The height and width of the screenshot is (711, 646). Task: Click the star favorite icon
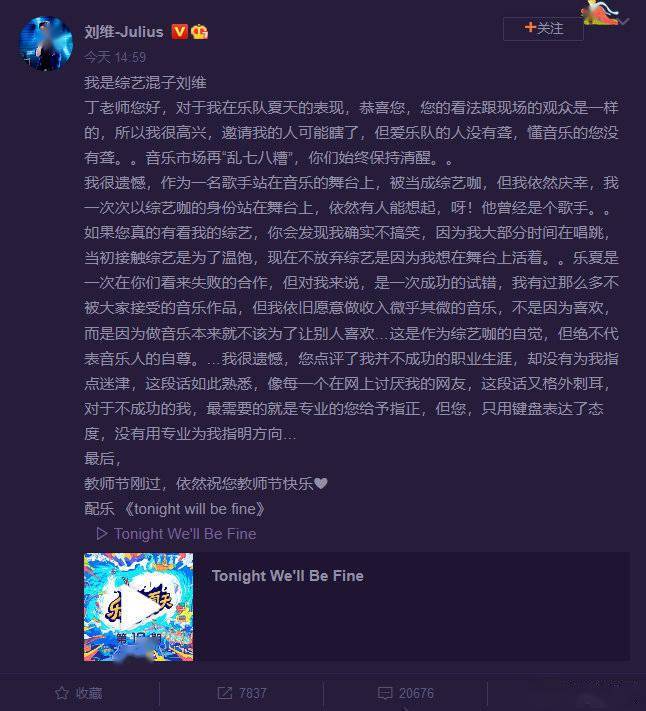pyautogui.click(x=62, y=693)
